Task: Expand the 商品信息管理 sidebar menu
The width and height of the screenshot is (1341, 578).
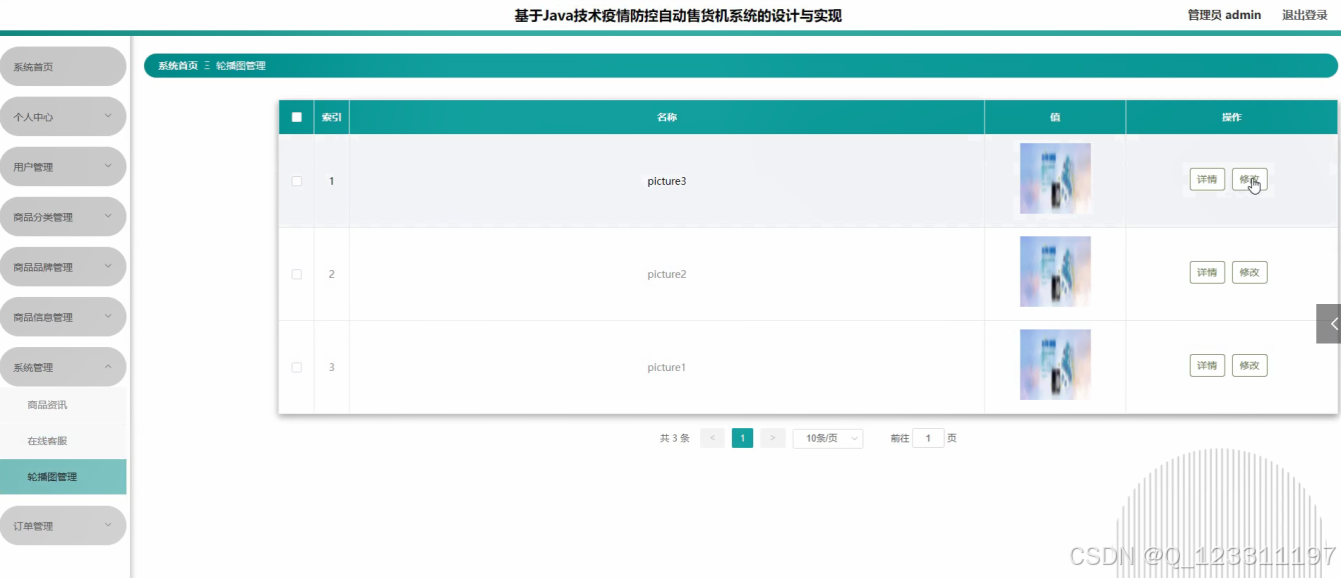Action: [x=63, y=317]
